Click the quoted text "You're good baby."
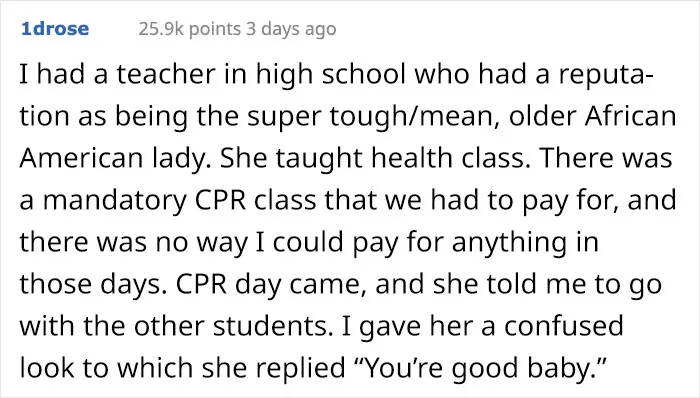Image resolution: width=700 pixels, height=398 pixels. [480, 369]
